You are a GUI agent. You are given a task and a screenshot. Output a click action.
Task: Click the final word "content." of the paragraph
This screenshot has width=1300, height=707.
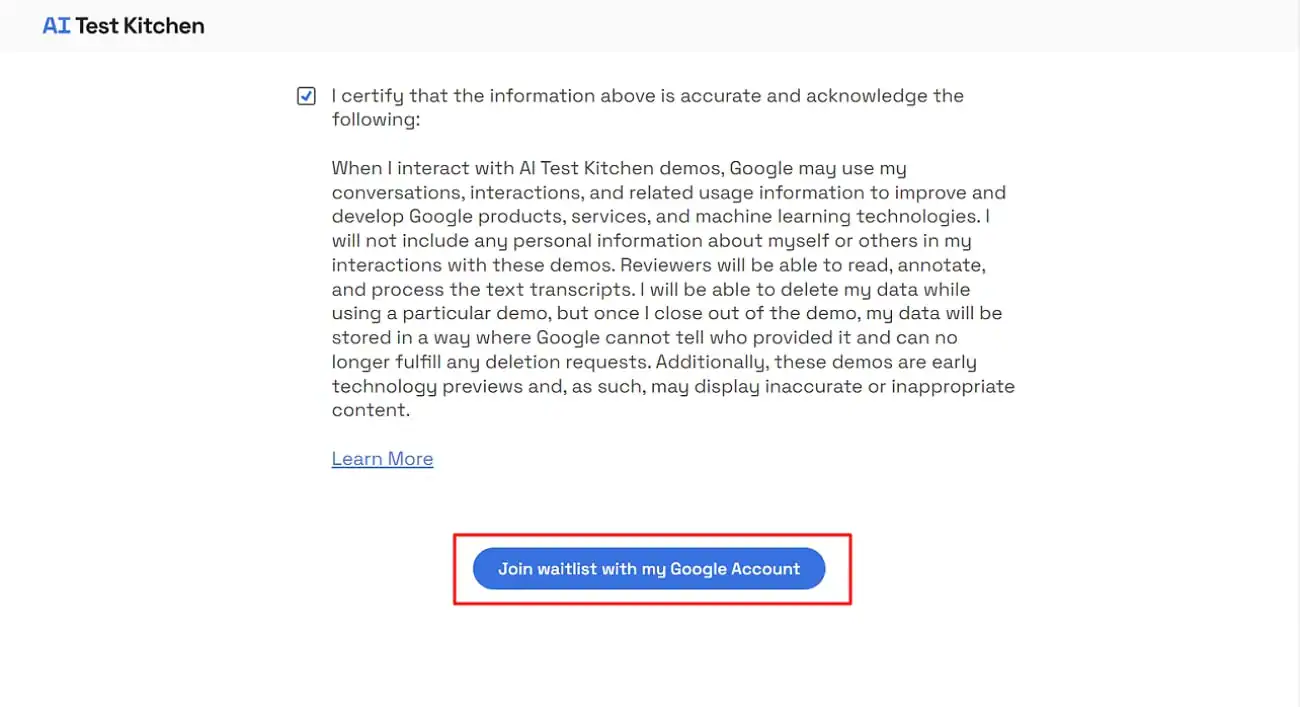370,410
